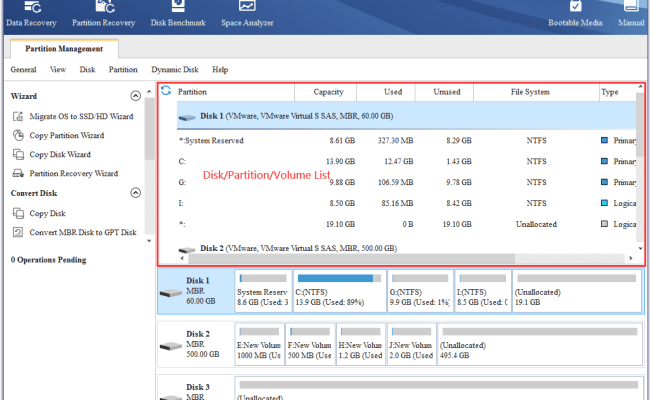Select the I: partition row
Screen dimensions: 650x400
coord(407,204)
